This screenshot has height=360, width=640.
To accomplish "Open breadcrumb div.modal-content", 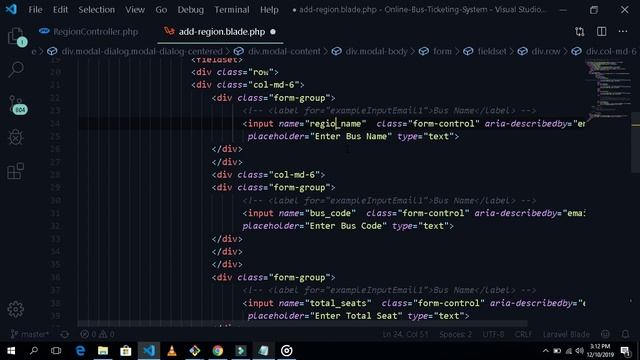I will pos(284,51).
